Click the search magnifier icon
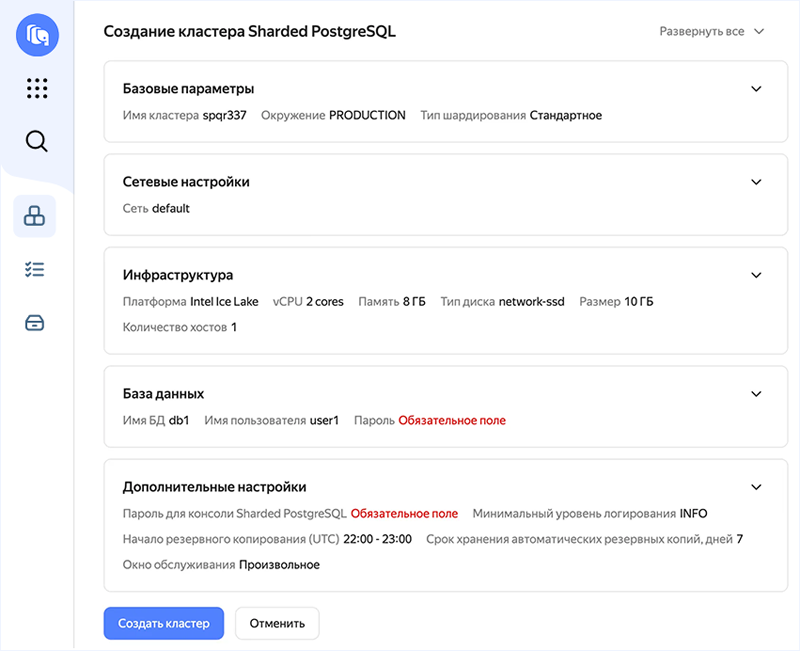The height and width of the screenshot is (651, 800). (36, 141)
